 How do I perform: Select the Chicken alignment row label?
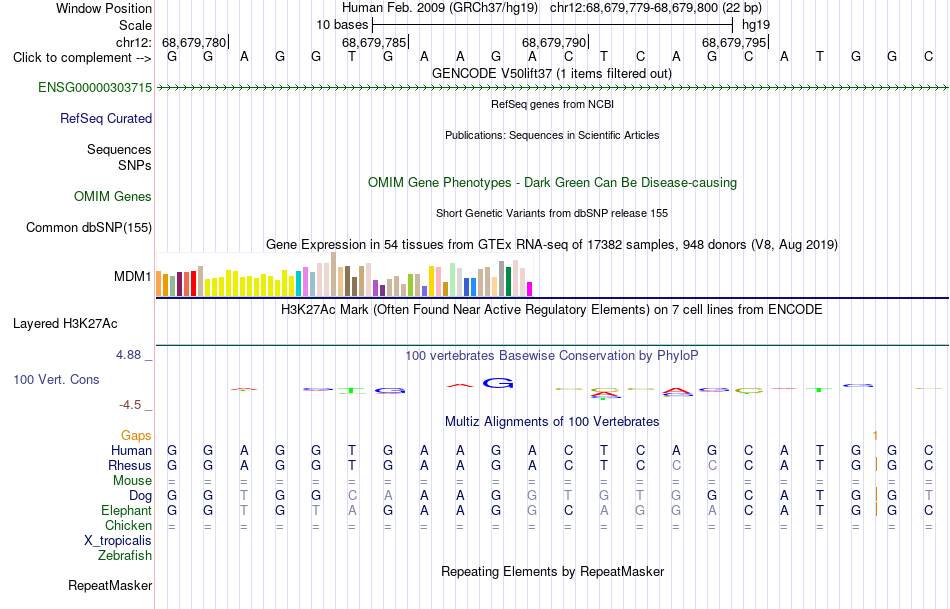(x=128, y=525)
